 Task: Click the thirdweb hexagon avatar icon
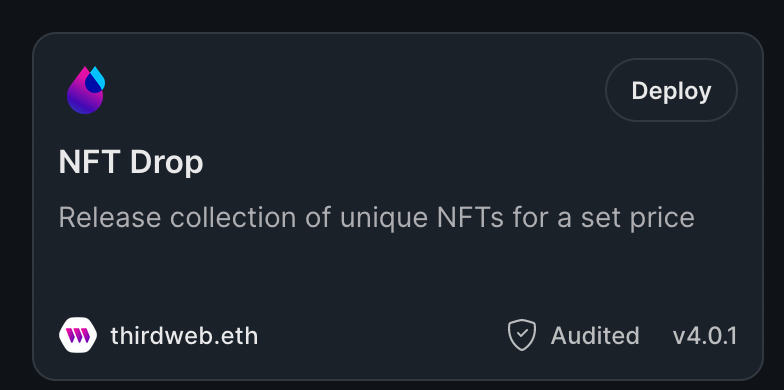click(x=78, y=335)
